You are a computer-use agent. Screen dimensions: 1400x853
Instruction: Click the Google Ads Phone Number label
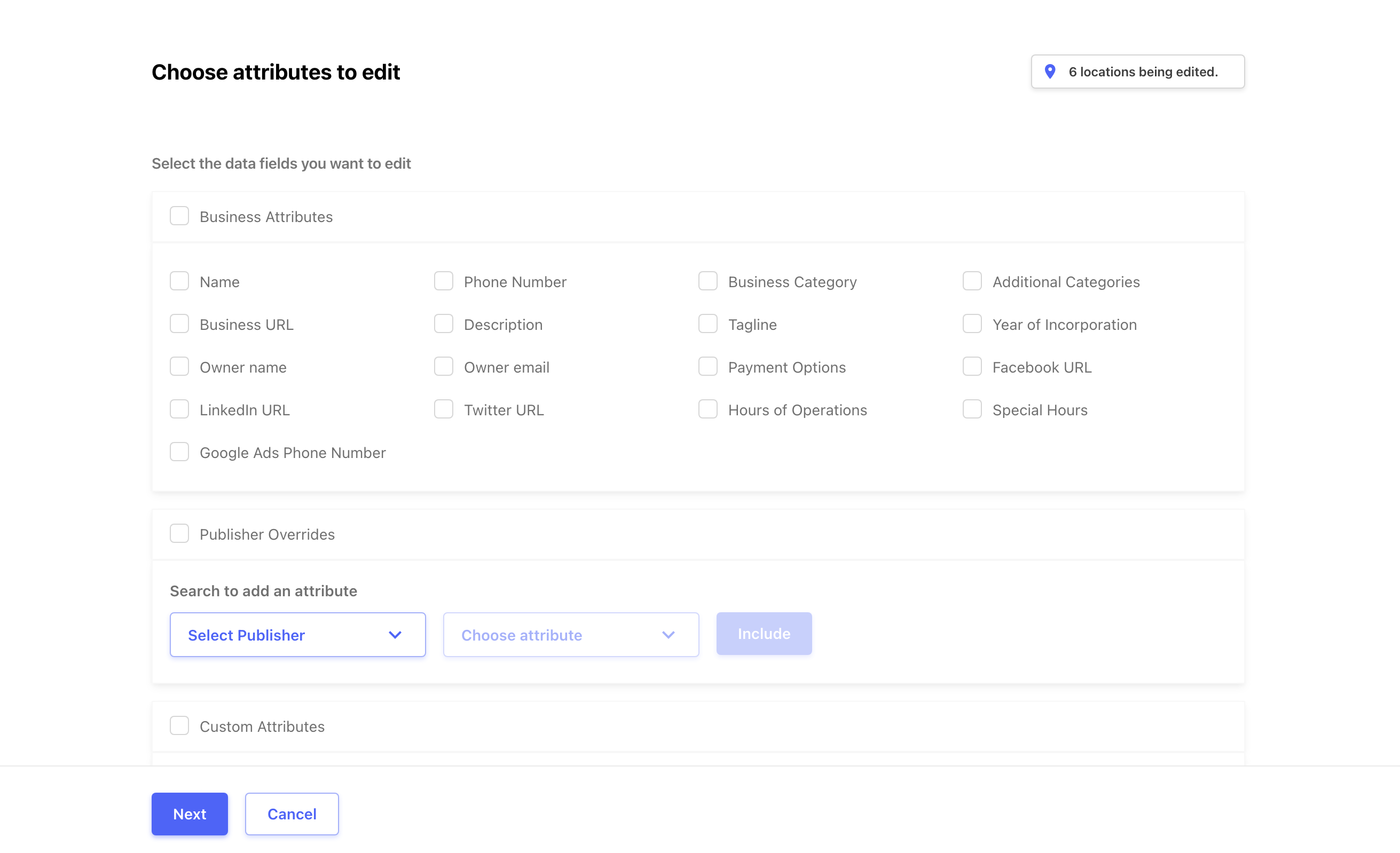point(293,453)
